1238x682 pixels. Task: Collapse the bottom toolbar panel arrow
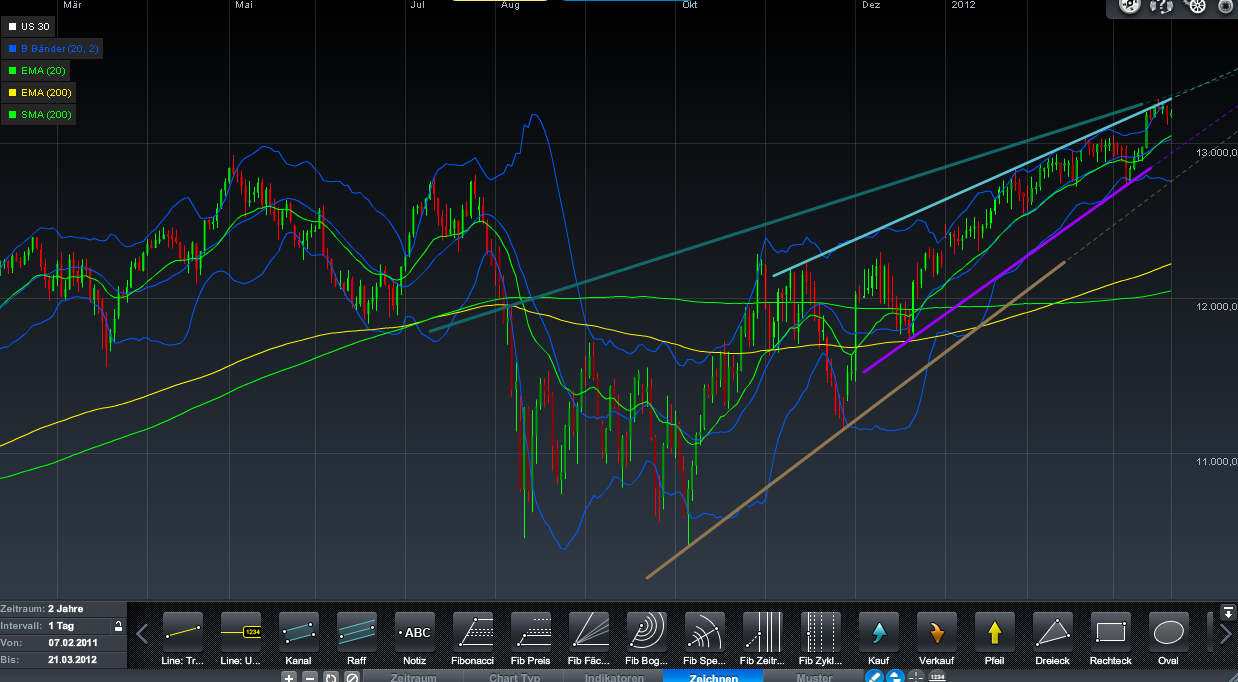click(1228, 612)
